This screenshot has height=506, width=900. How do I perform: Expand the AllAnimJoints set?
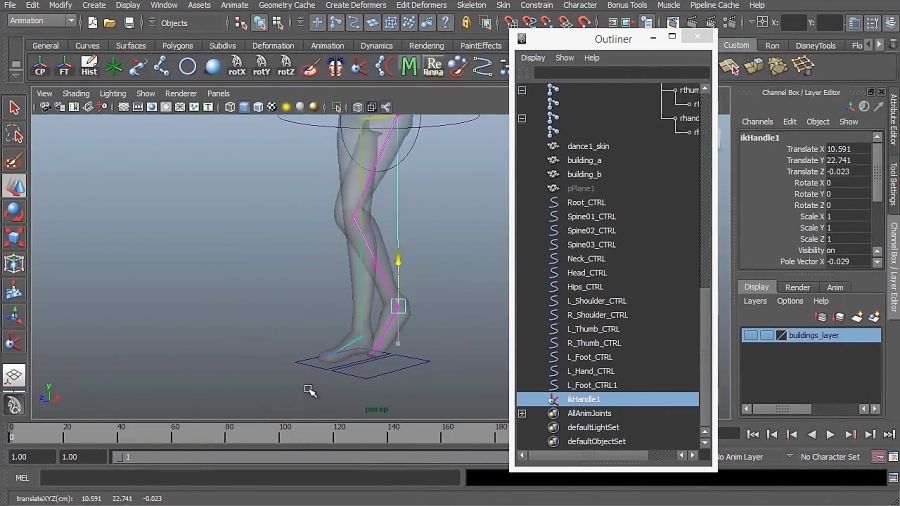[522, 413]
